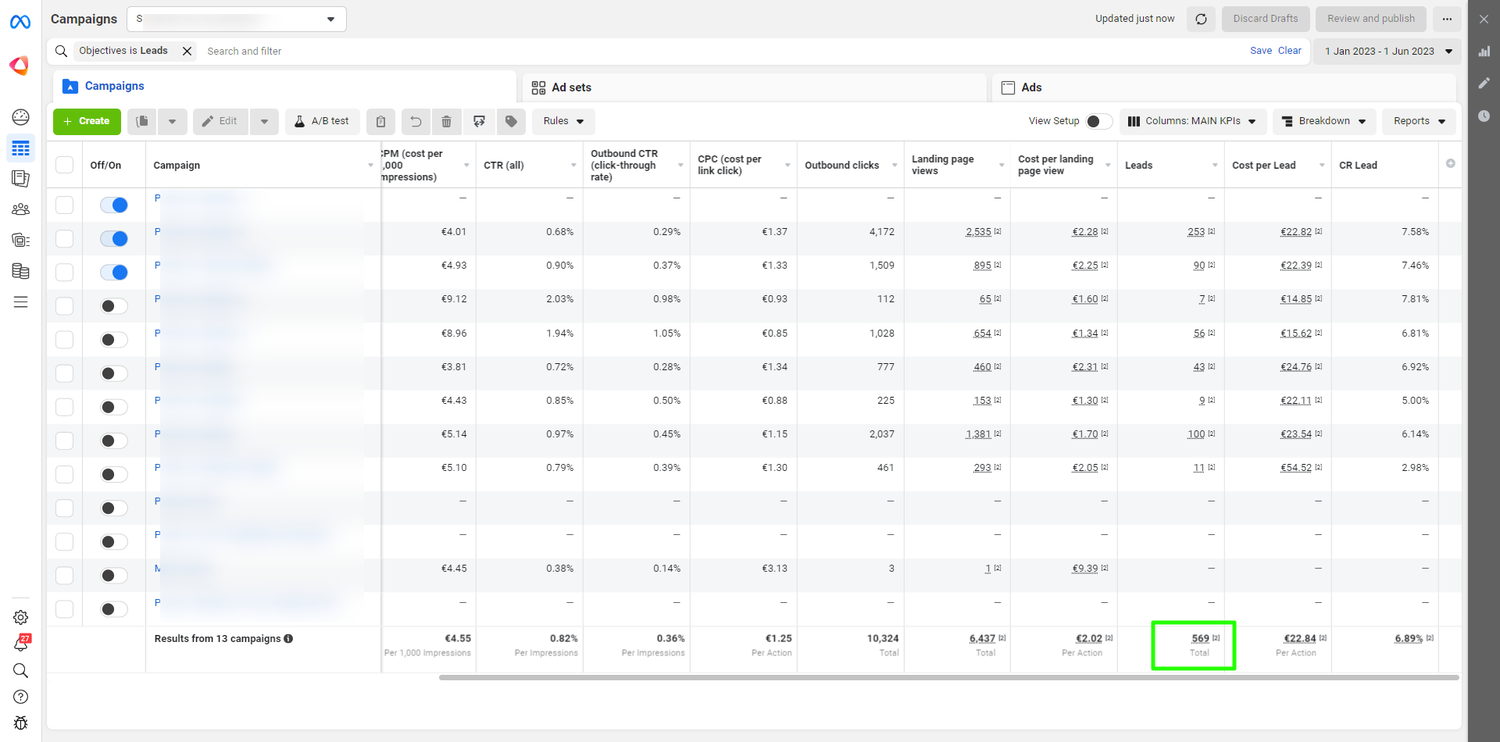The height and width of the screenshot is (742, 1500).
Task: Select all campaigns with header checkbox
Action: coord(64,165)
